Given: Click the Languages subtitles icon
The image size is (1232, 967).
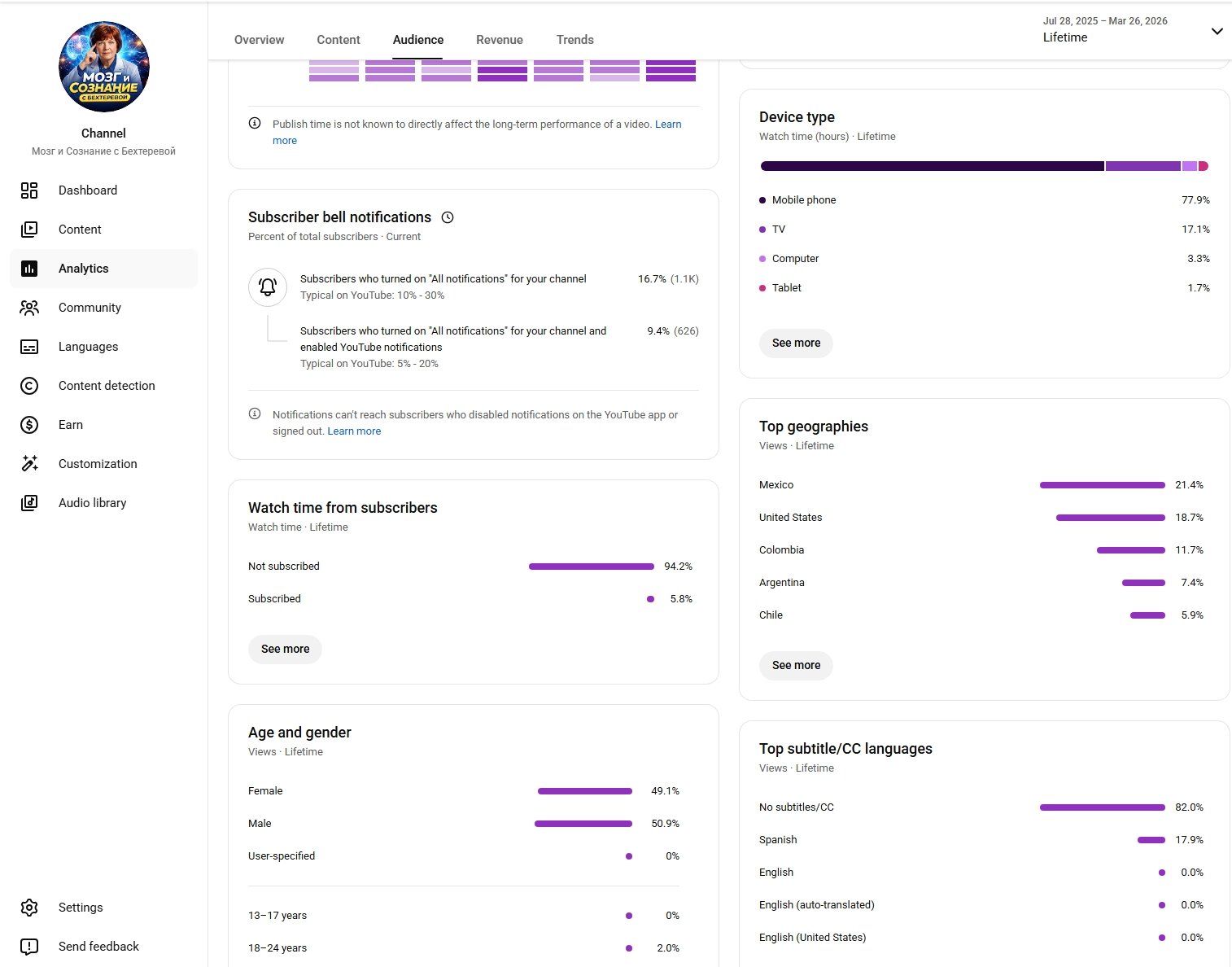Looking at the screenshot, I should 29,347.
